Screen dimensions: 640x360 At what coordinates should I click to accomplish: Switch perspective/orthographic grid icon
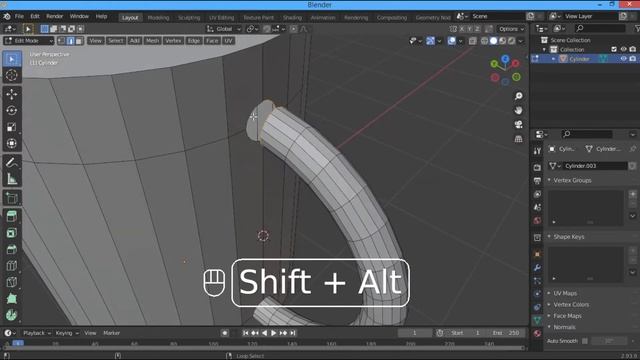coord(518,139)
